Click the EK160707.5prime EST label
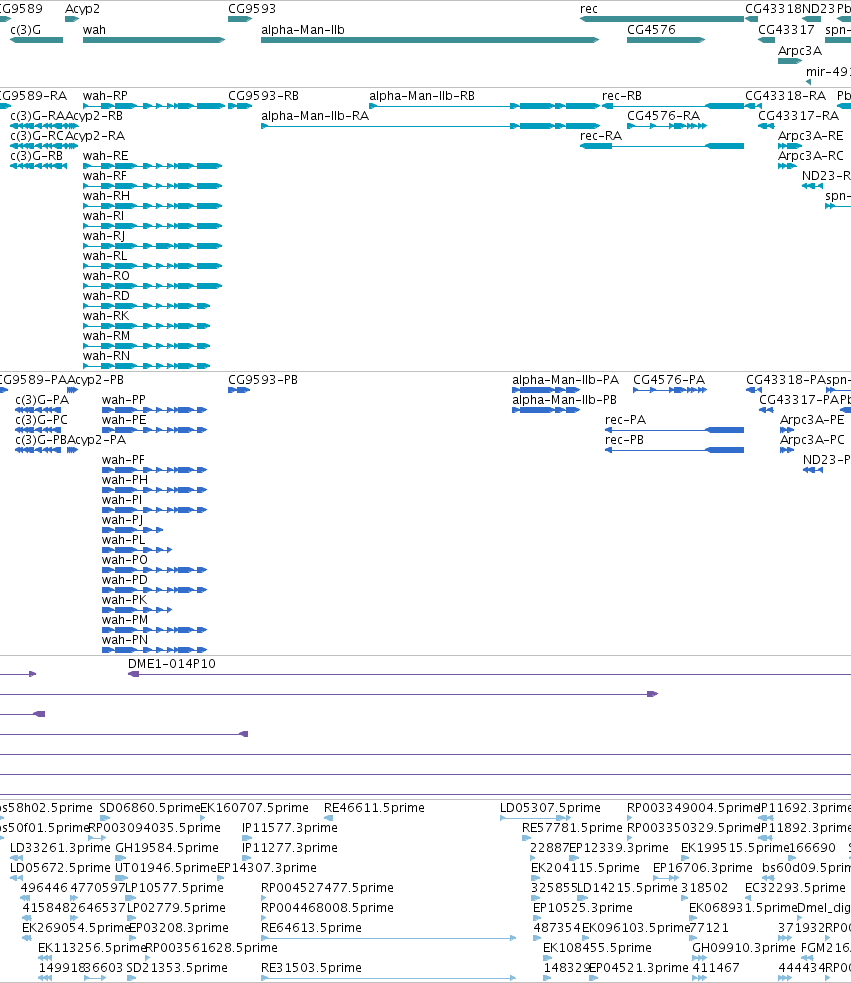This screenshot has width=851, height=983. click(255, 808)
